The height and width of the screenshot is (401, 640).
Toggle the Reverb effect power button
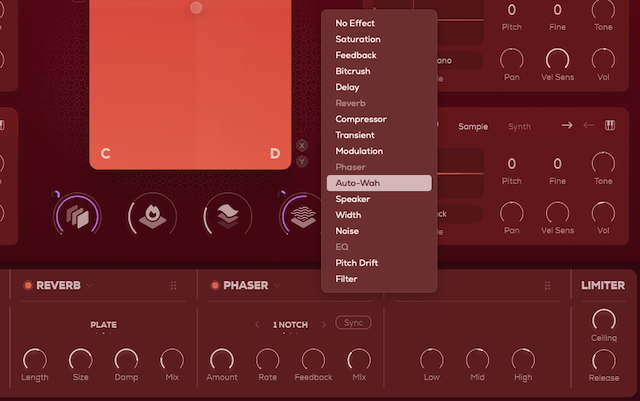pos(28,285)
